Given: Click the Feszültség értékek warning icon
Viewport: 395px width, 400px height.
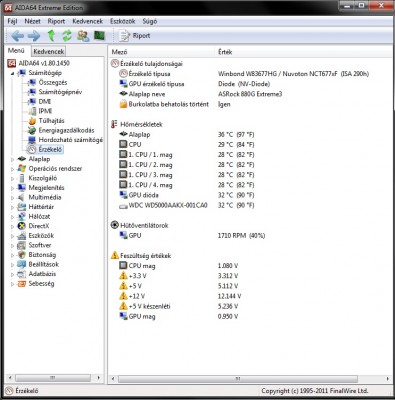Looking at the screenshot, I should coord(115,256).
